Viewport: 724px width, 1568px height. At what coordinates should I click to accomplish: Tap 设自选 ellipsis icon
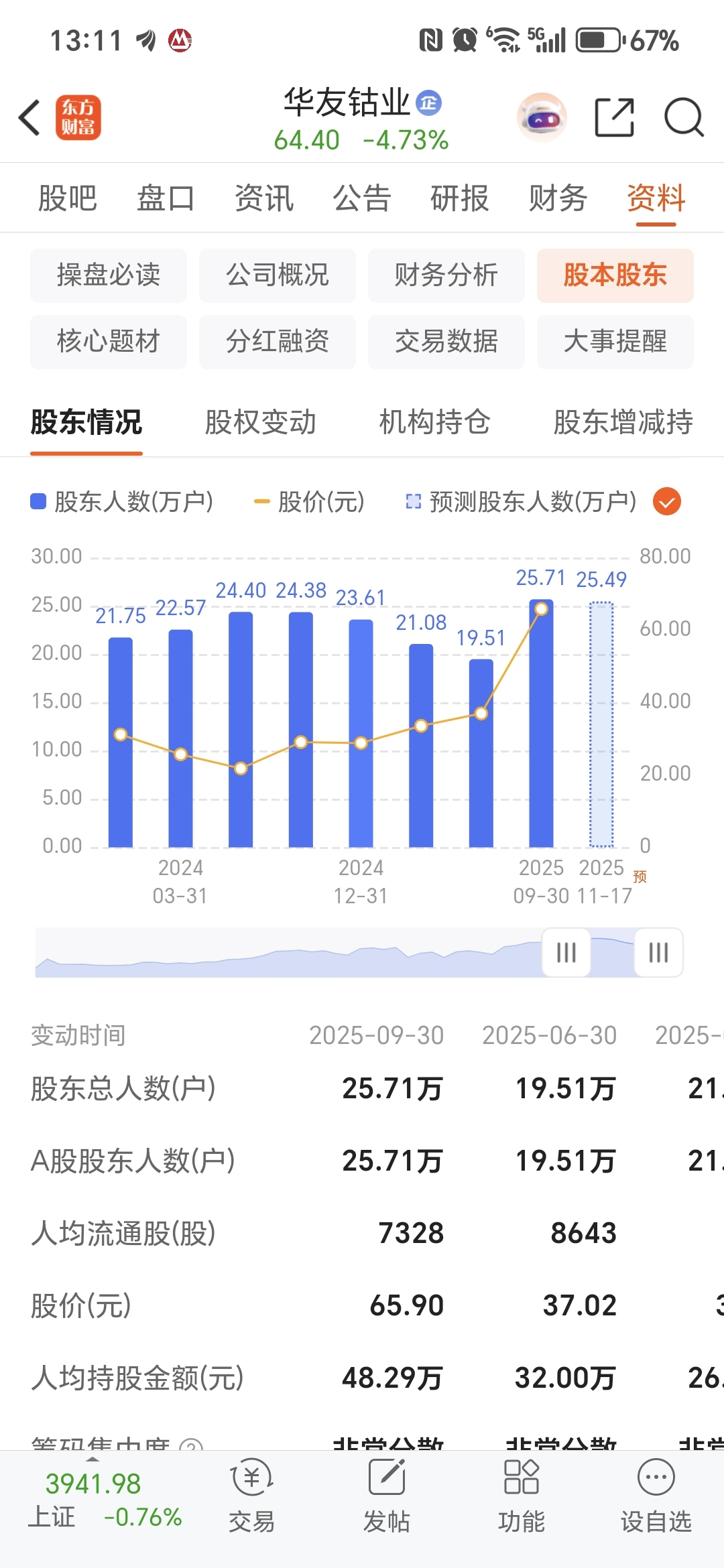[656, 1477]
